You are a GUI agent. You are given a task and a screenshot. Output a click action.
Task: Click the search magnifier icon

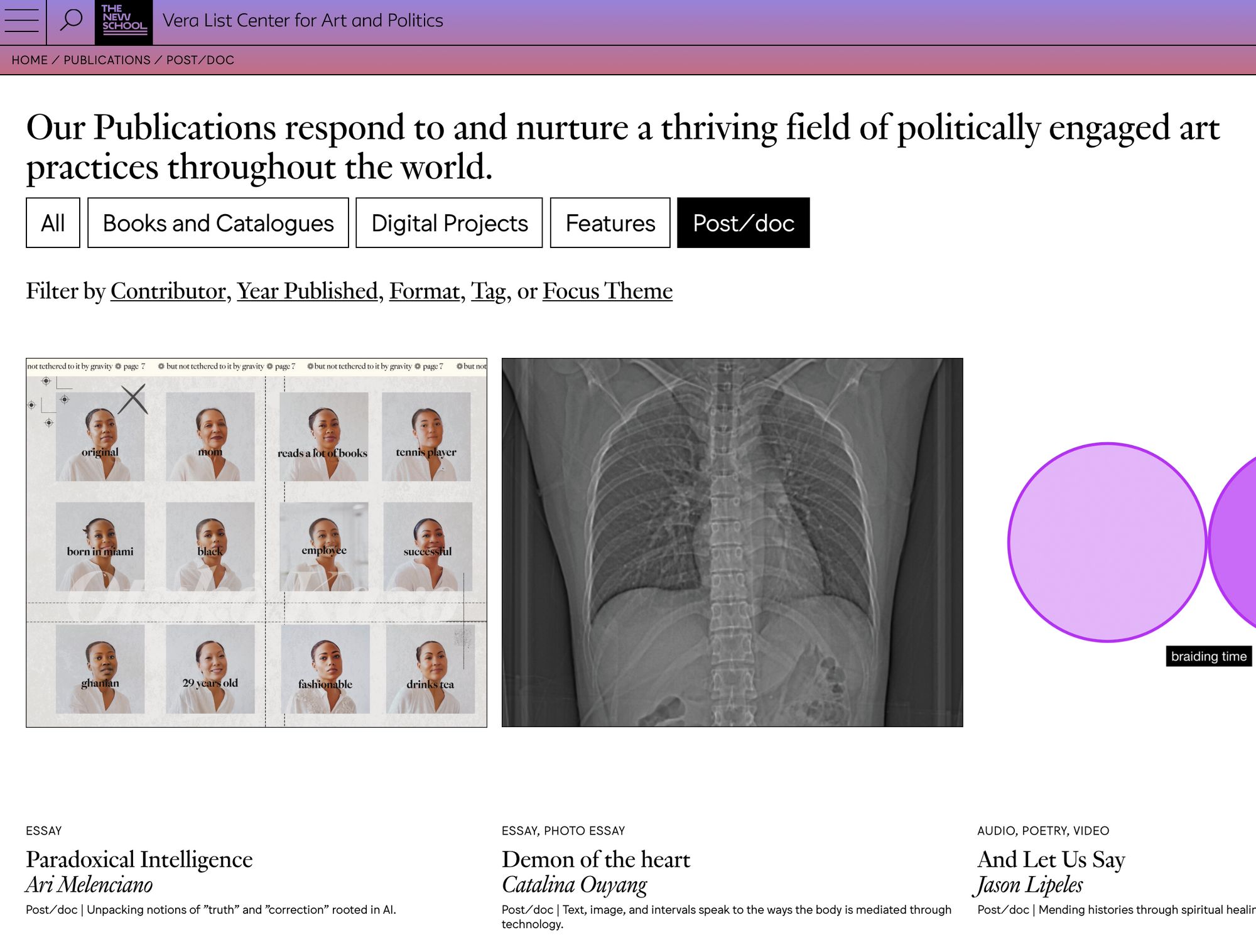(x=71, y=21)
